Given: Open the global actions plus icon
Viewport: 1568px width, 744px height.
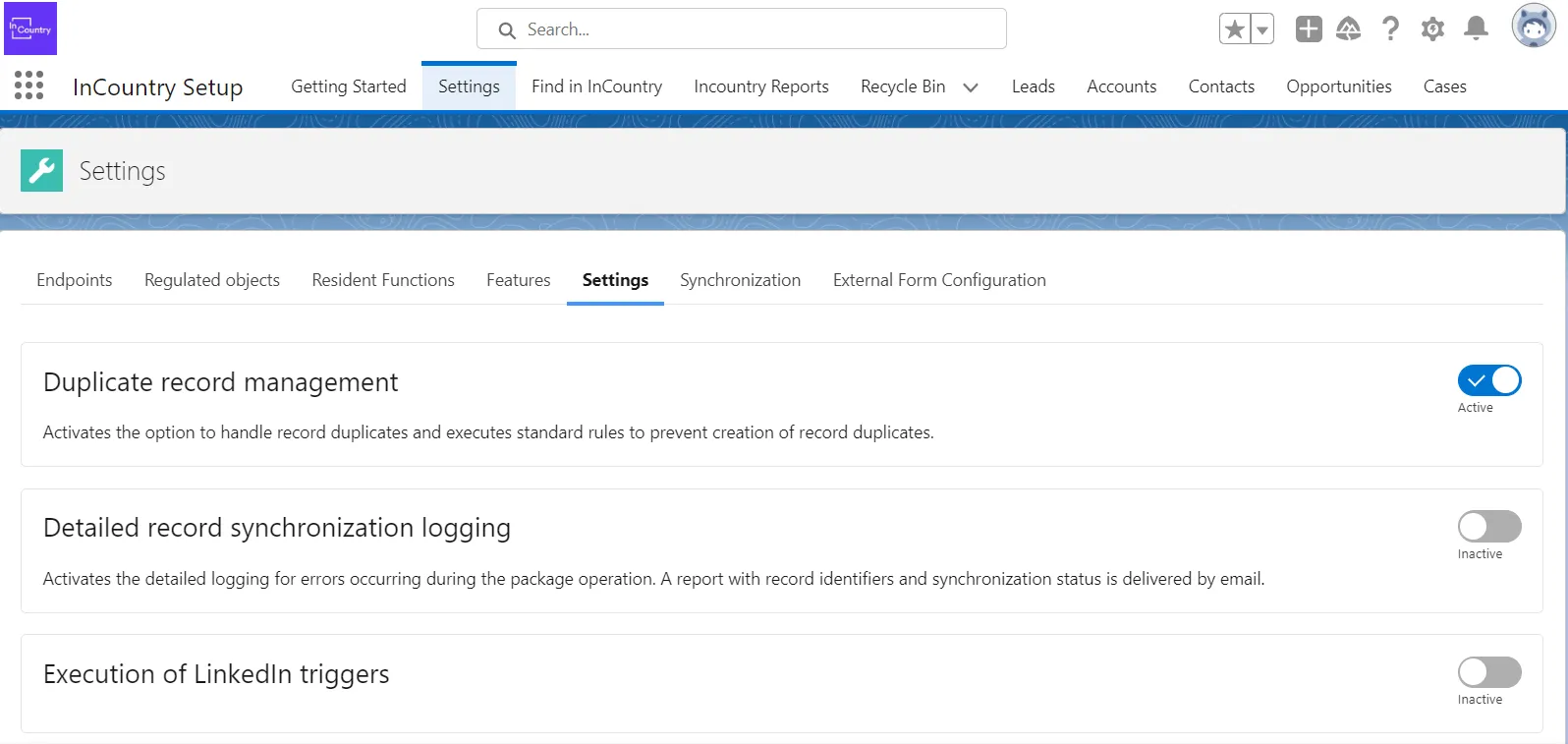Looking at the screenshot, I should pyautogui.click(x=1308, y=29).
